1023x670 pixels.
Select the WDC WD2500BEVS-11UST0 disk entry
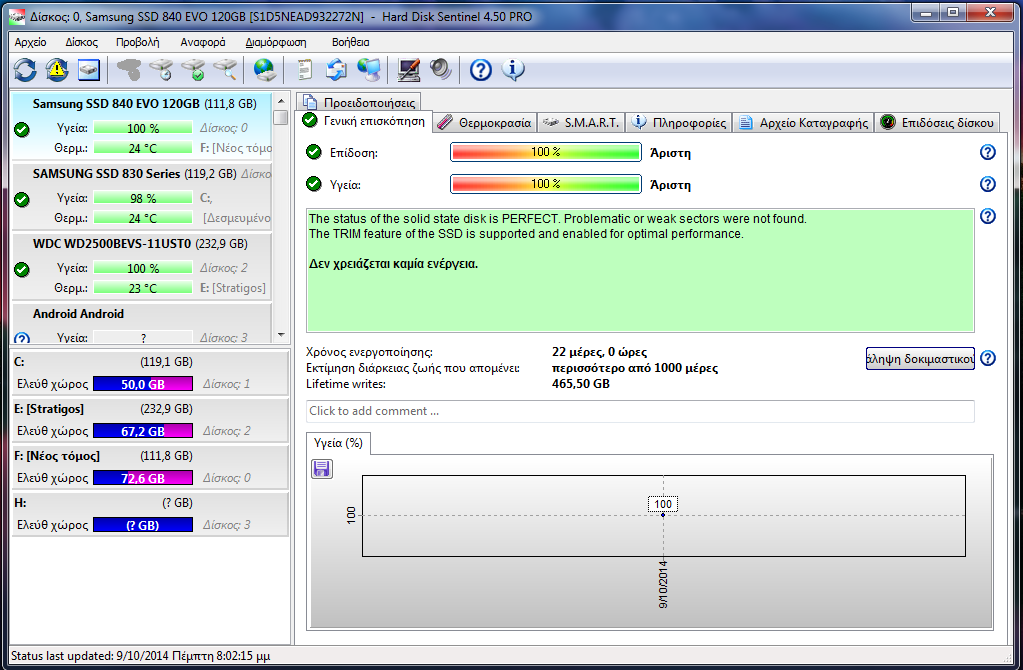pos(142,266)
